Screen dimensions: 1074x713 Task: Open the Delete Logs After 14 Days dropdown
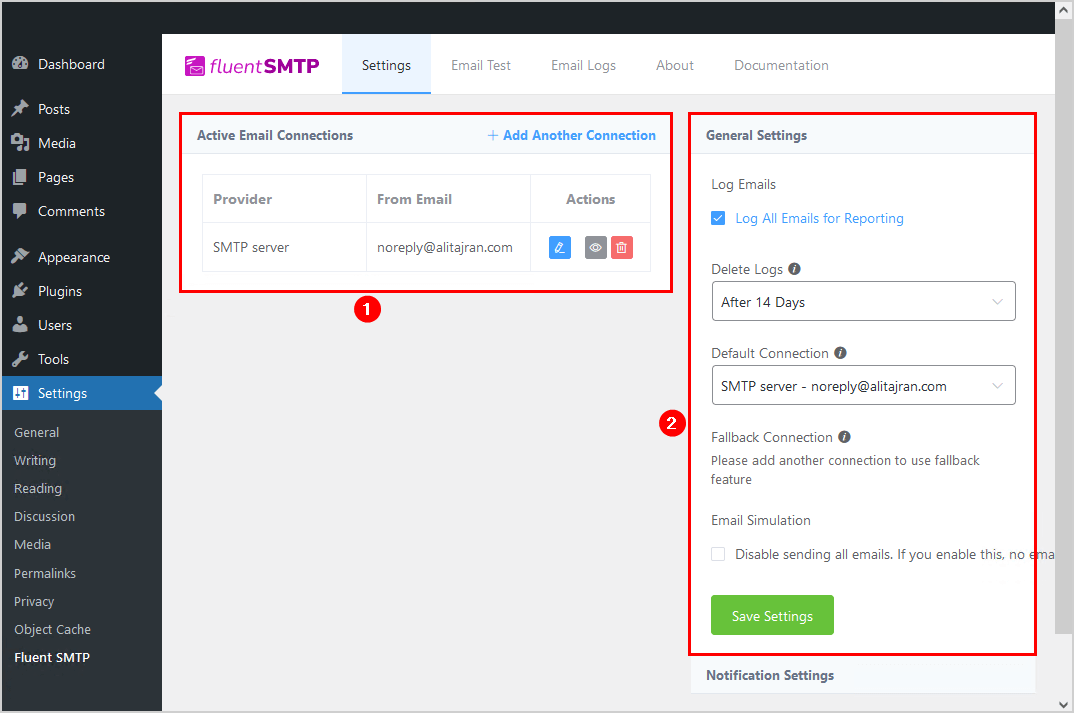[x=863, y=301]
